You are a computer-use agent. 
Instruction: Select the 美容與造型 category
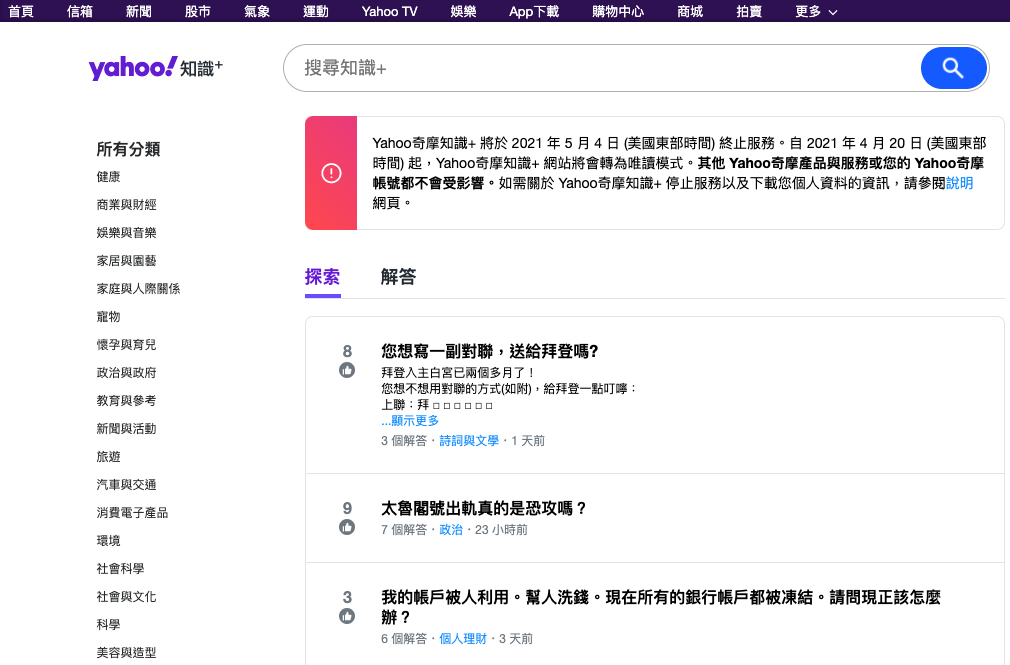(x=126, y=653)
